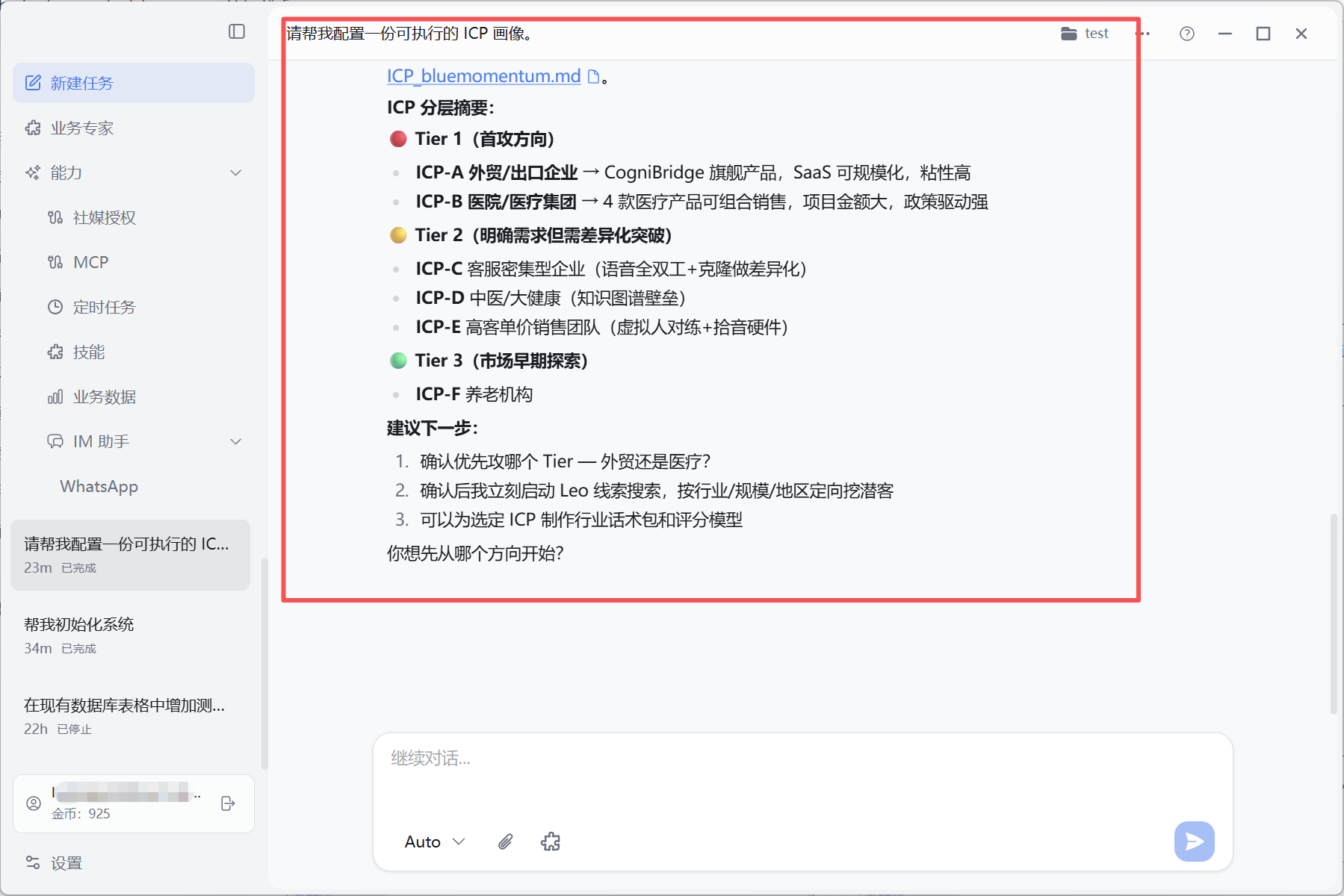Click the conversation vertical scrollbar
The width and height of the screenshot is (1344, 896).
pyautogui.click(x=1334, y=614)
